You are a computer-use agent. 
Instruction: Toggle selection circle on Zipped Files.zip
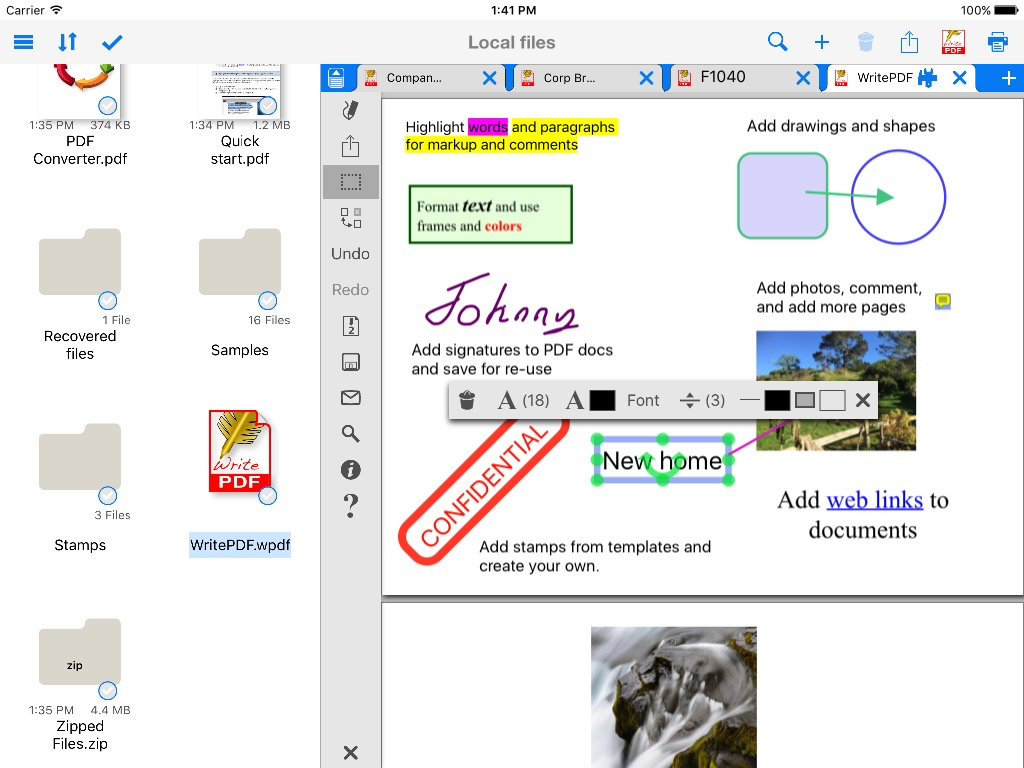click(x=108, y=690)
